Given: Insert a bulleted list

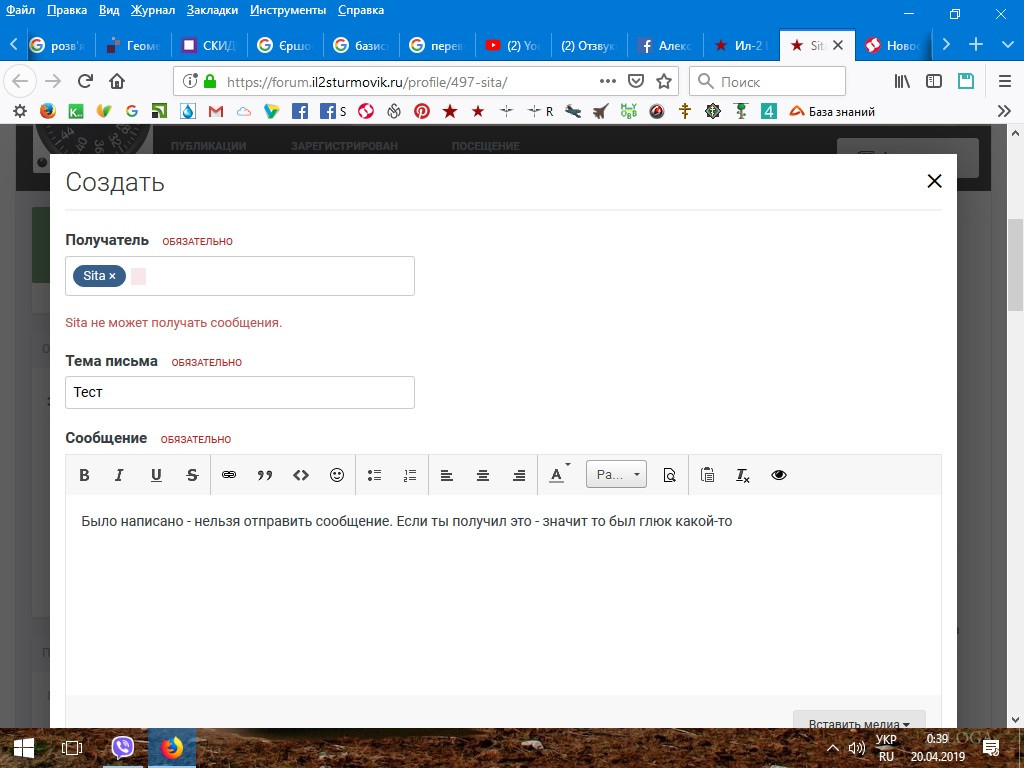Looking at the screenshot, I should tap(374, 475).
